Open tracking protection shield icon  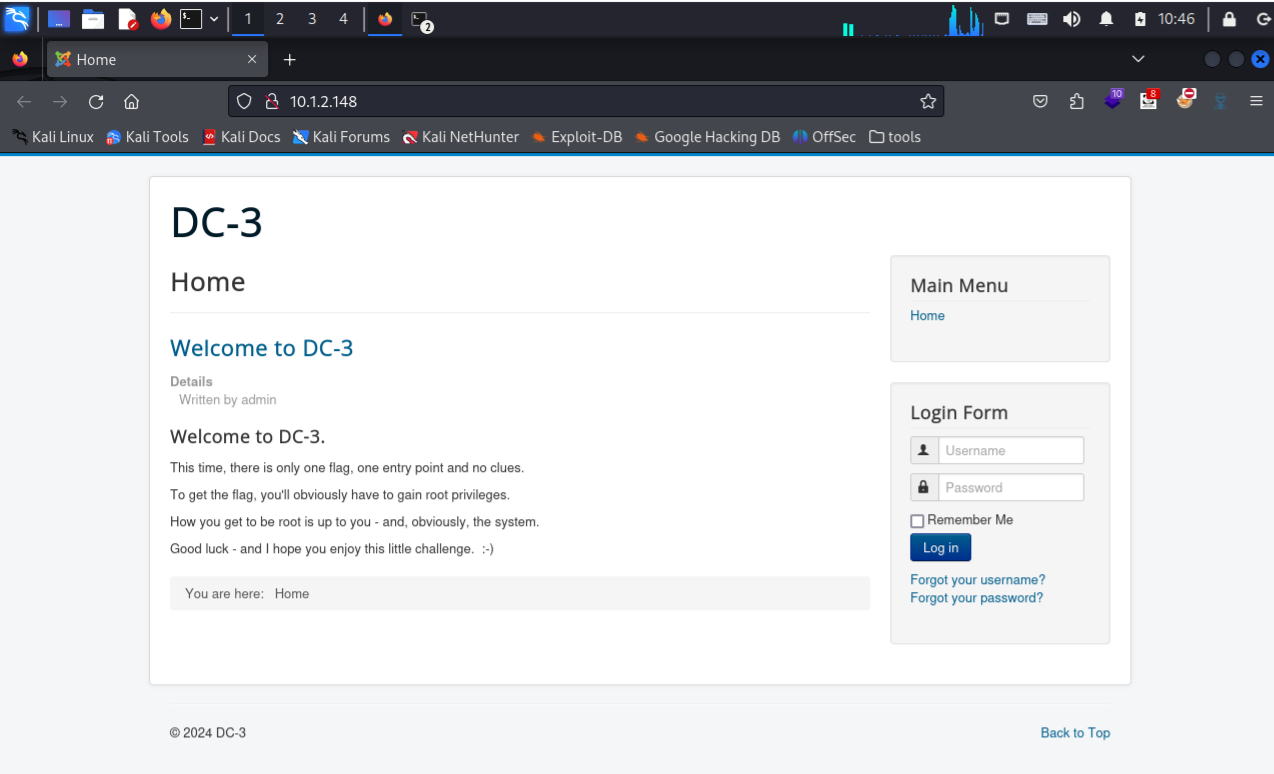(x=245, y=101)
